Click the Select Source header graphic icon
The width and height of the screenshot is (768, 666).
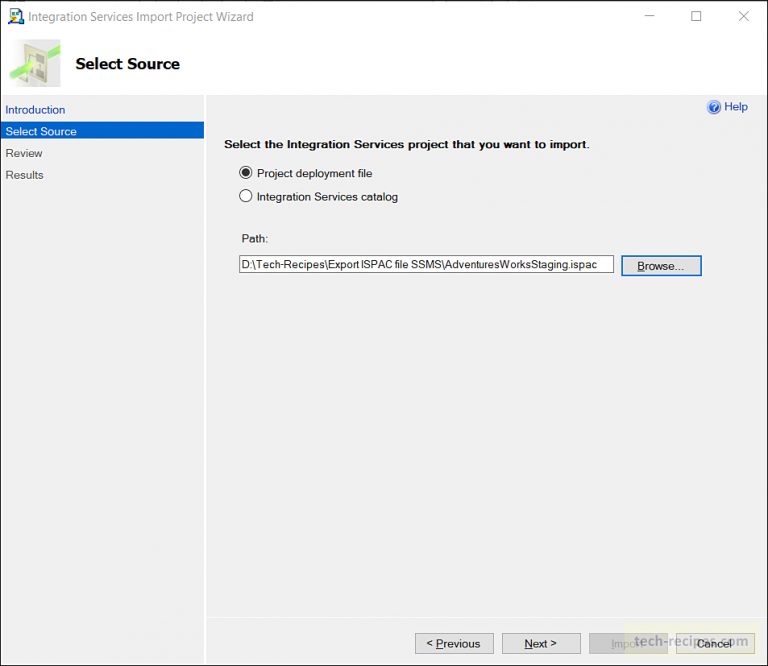(x=35, y=63)
